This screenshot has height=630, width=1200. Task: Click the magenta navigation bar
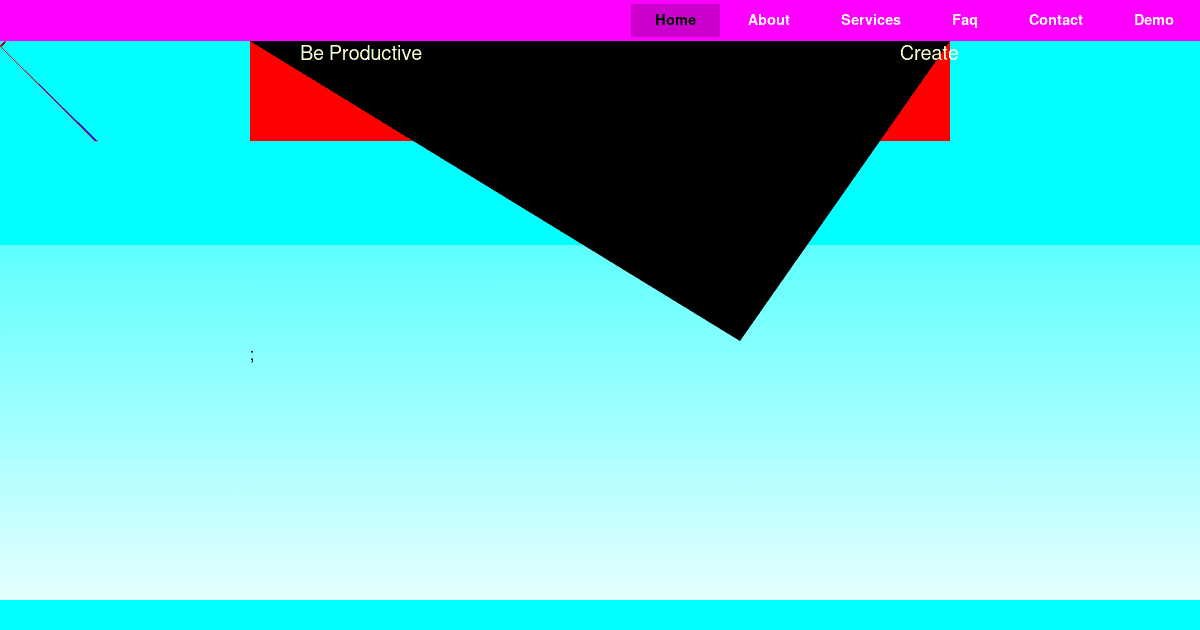300,20
